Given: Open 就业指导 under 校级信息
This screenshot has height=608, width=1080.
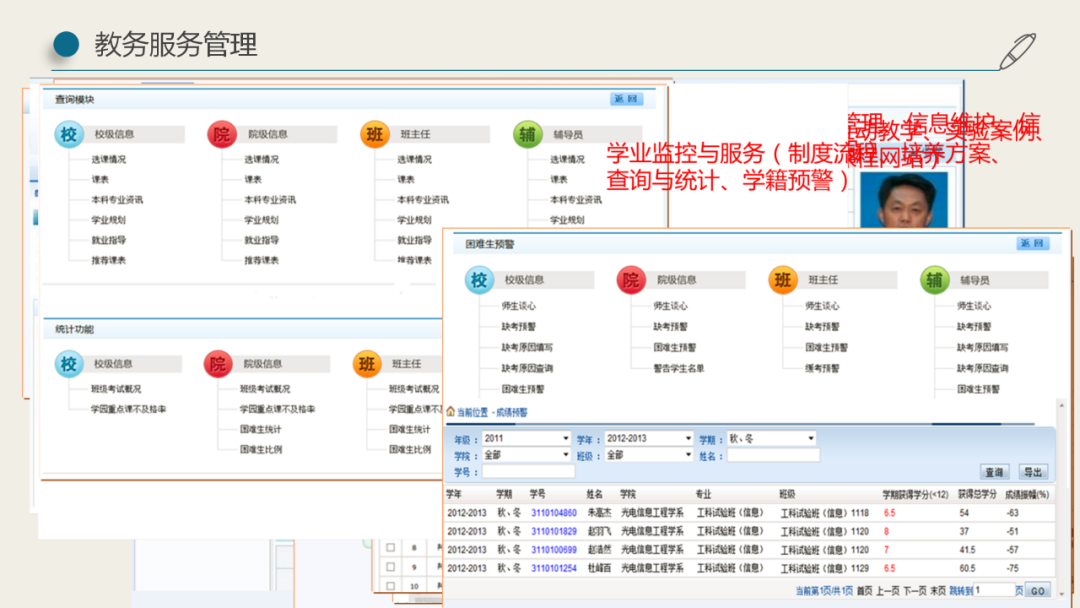Looking at the screenshot, I should tap(109, 240).
